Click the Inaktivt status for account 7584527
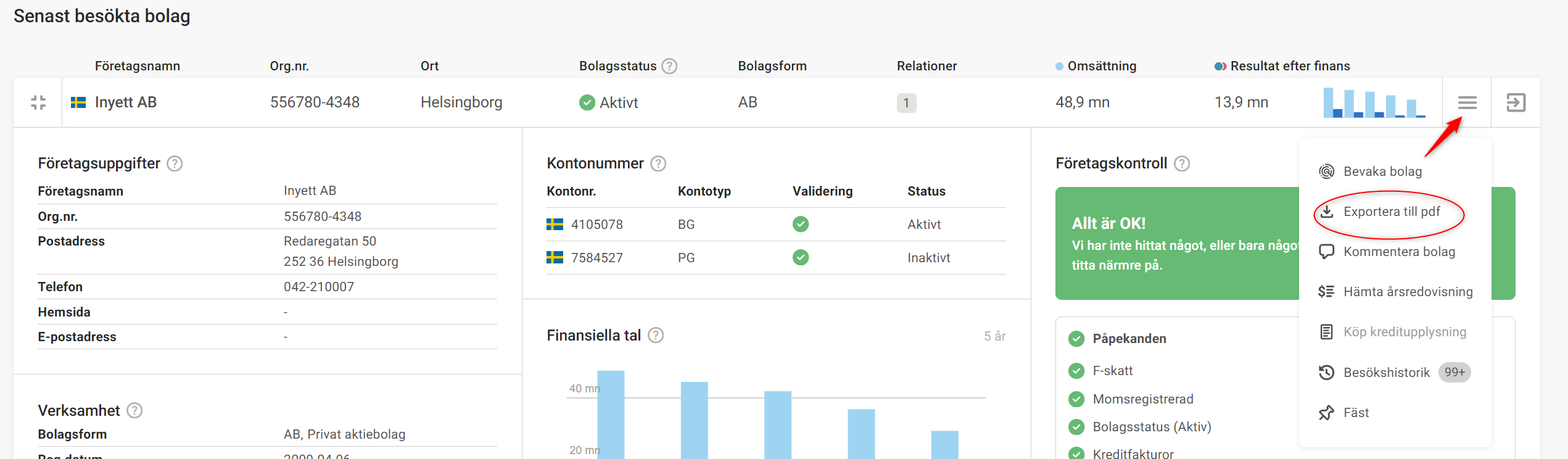Screen dimensions: 1568x459 928,258
